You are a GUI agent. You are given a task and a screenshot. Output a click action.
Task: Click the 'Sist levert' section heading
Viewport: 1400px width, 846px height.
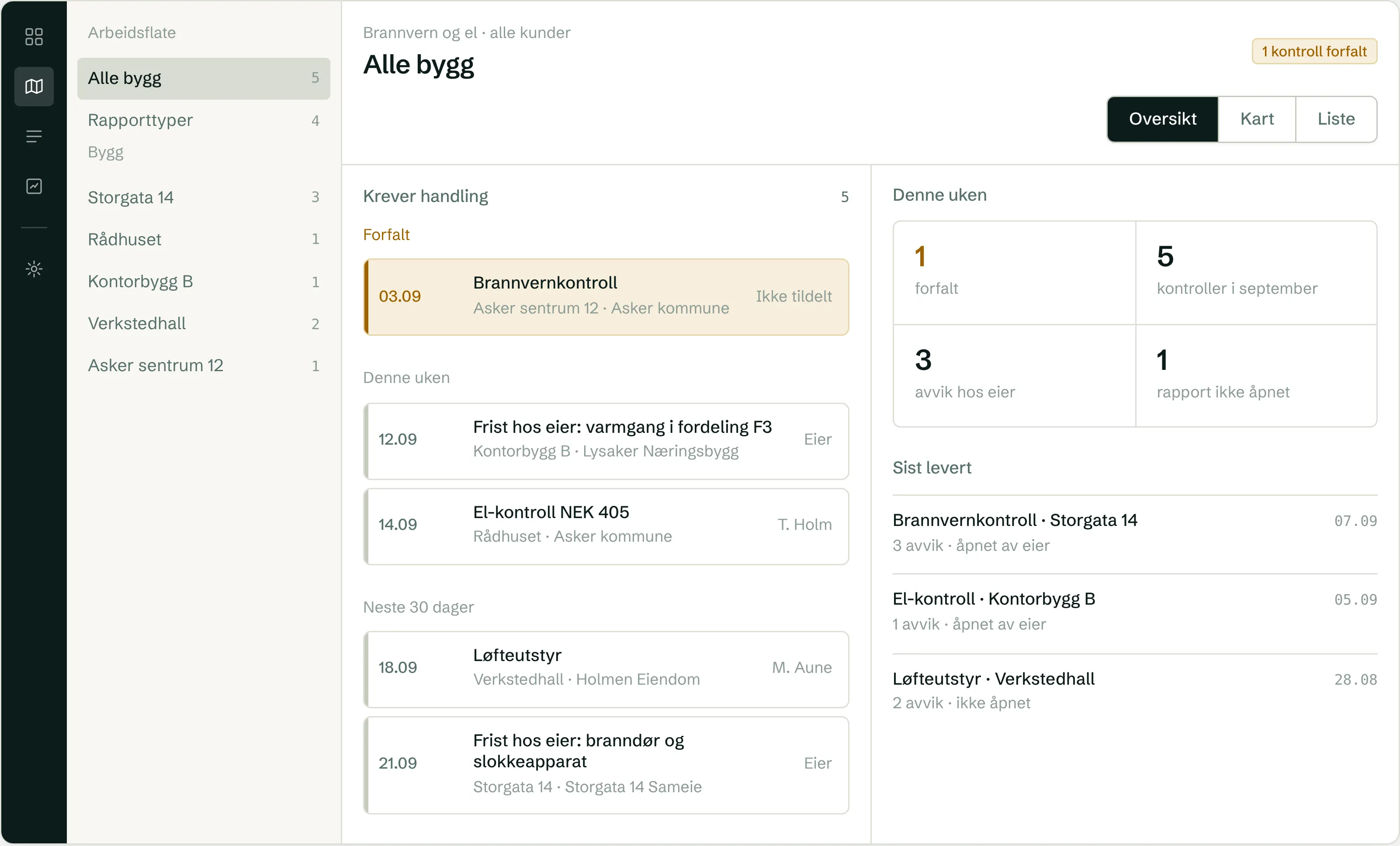(x=932, y=468)
